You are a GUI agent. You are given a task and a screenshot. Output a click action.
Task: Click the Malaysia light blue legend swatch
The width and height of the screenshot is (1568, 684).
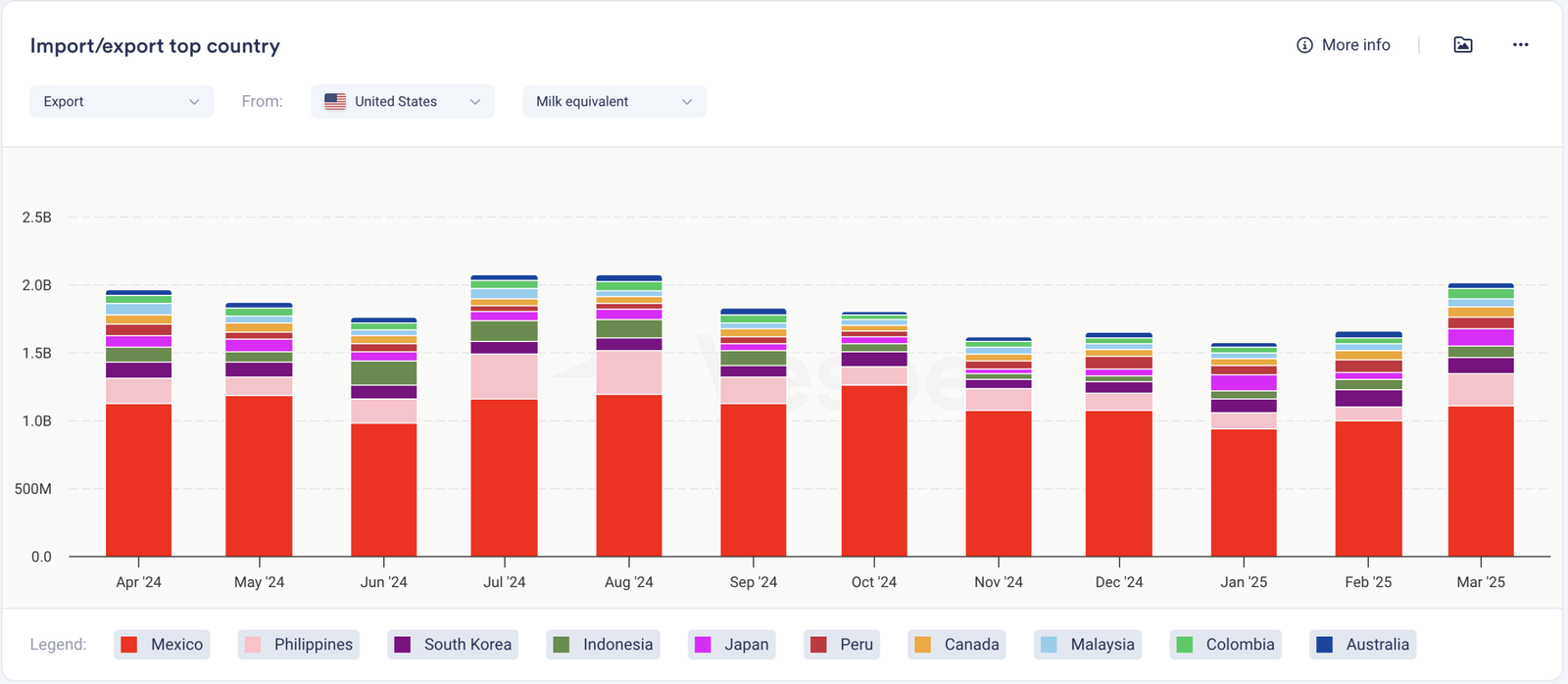tap(1049, 644)
